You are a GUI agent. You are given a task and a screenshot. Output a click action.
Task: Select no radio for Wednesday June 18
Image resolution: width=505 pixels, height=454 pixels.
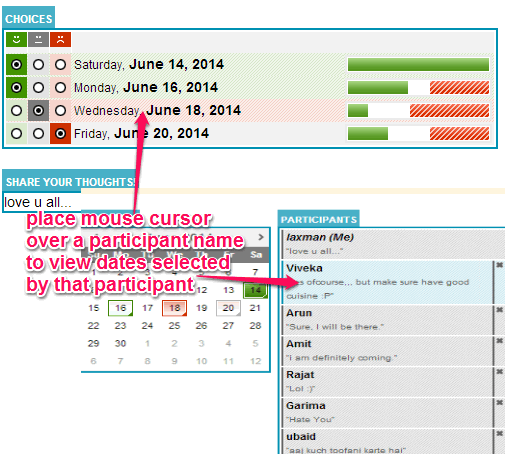60,110
